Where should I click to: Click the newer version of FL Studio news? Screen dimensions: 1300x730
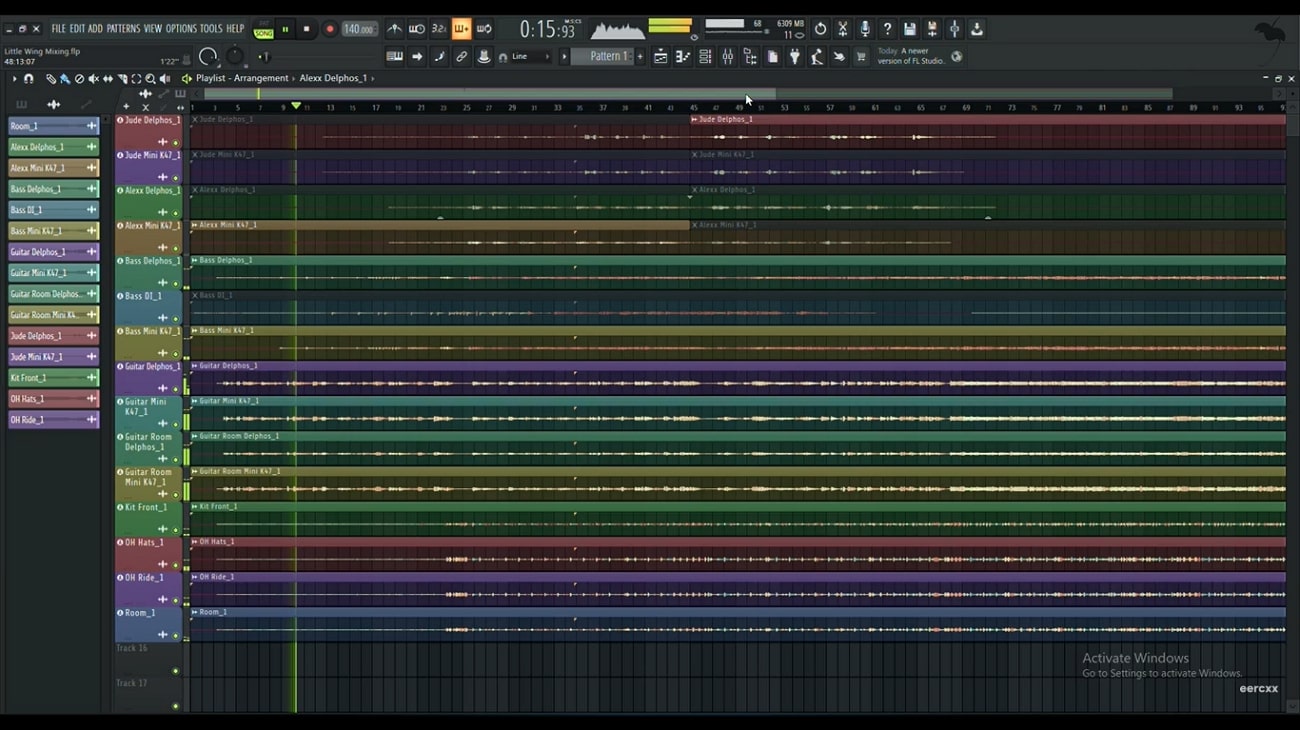pyautogui.click(x=910, y=56)
